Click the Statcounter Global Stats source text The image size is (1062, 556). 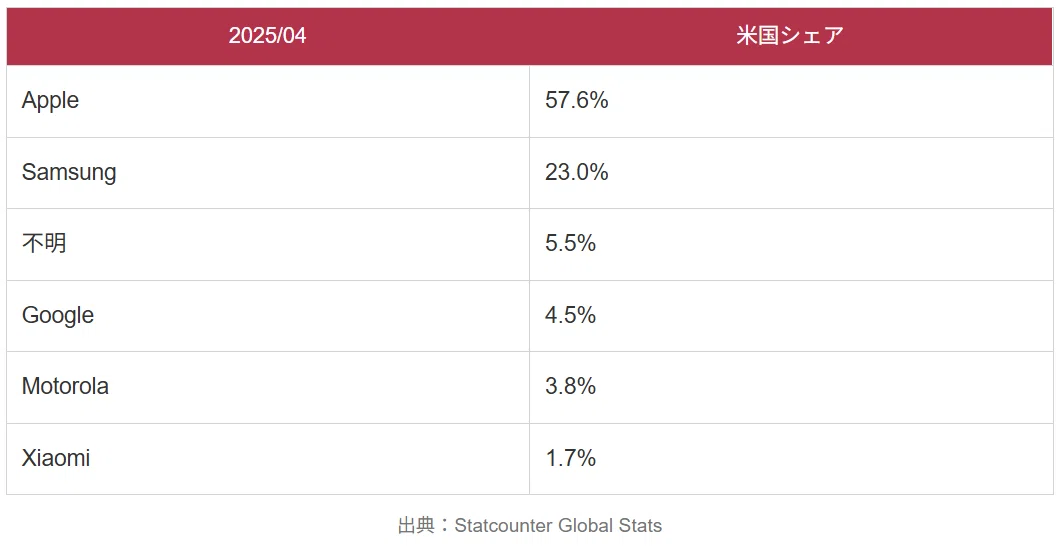[x=558, y=526]
